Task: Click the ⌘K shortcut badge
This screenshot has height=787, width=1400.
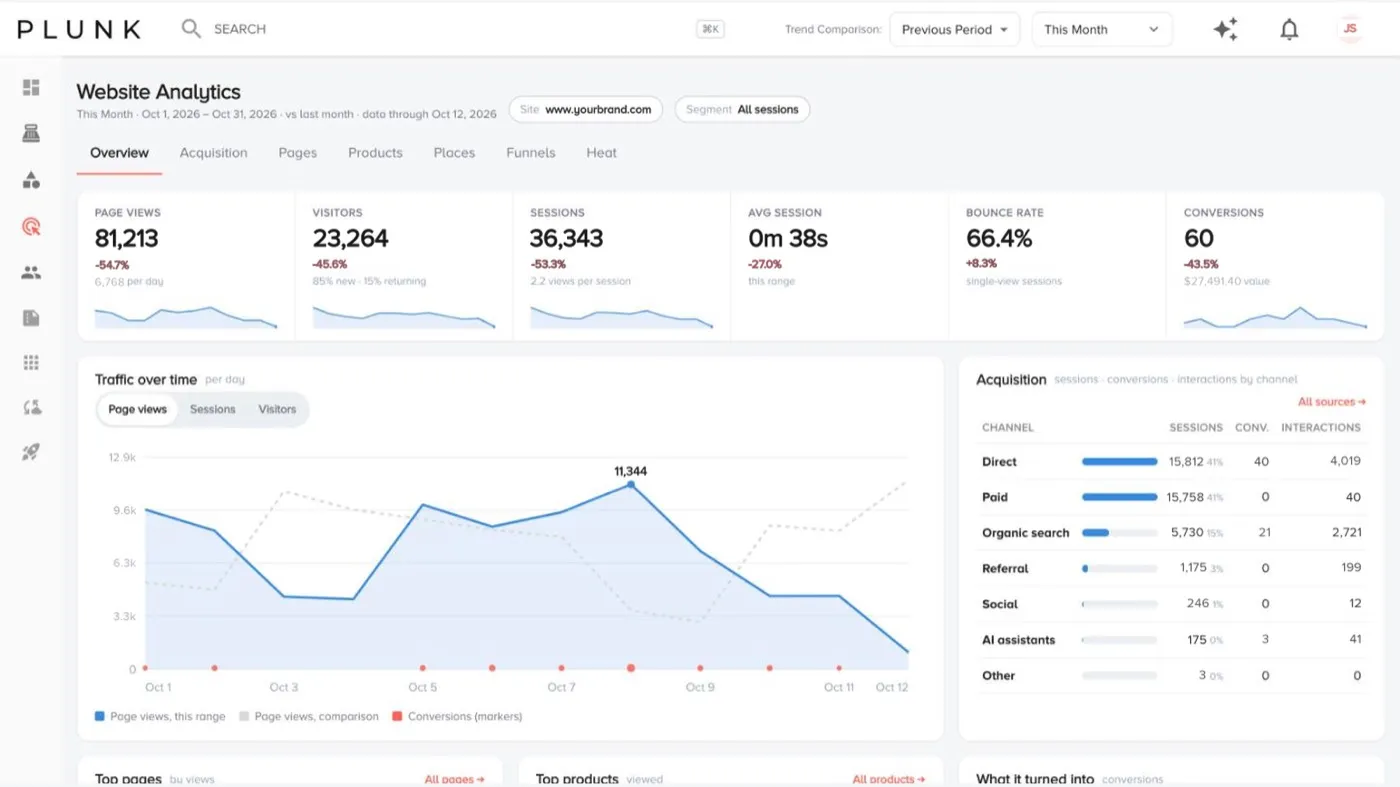Action: coord(710,30)
